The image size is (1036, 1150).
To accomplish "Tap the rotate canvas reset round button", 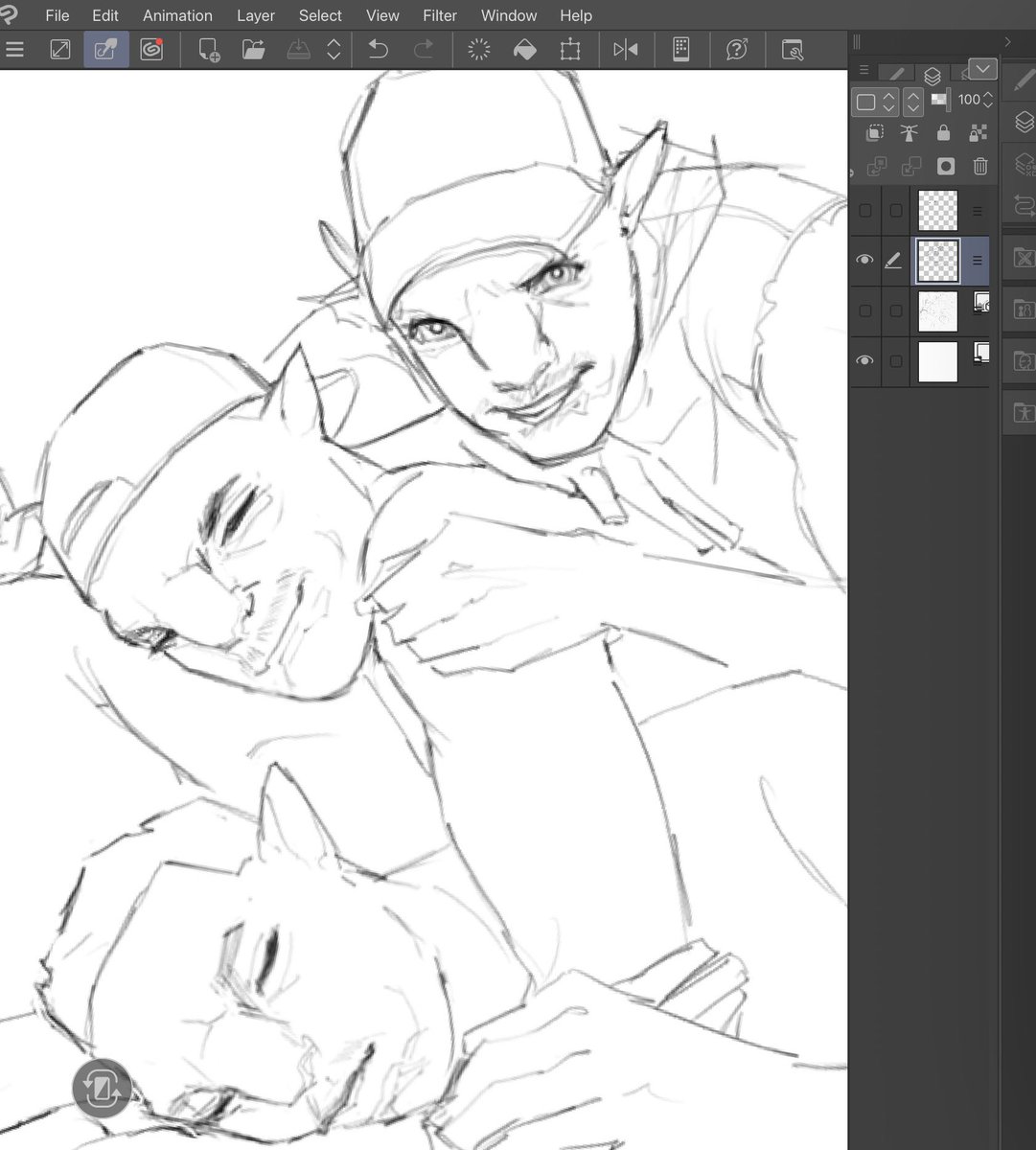I will point(102,1089).
